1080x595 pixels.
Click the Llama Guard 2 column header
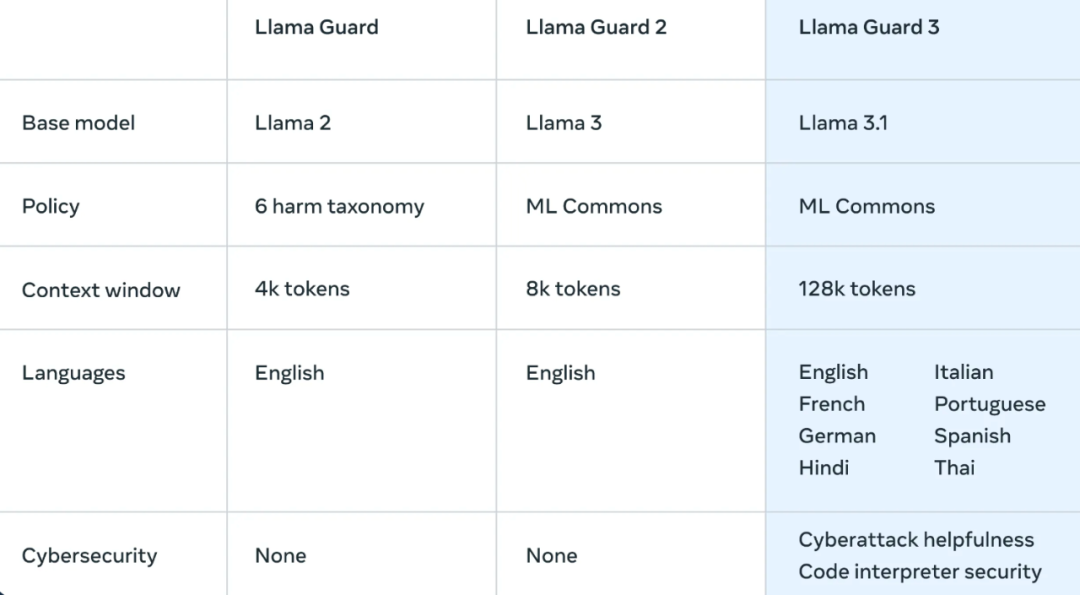point(596,28)
